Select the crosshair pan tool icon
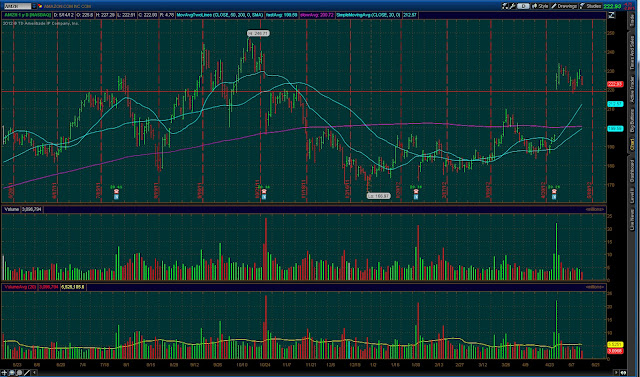 point(4,372)
